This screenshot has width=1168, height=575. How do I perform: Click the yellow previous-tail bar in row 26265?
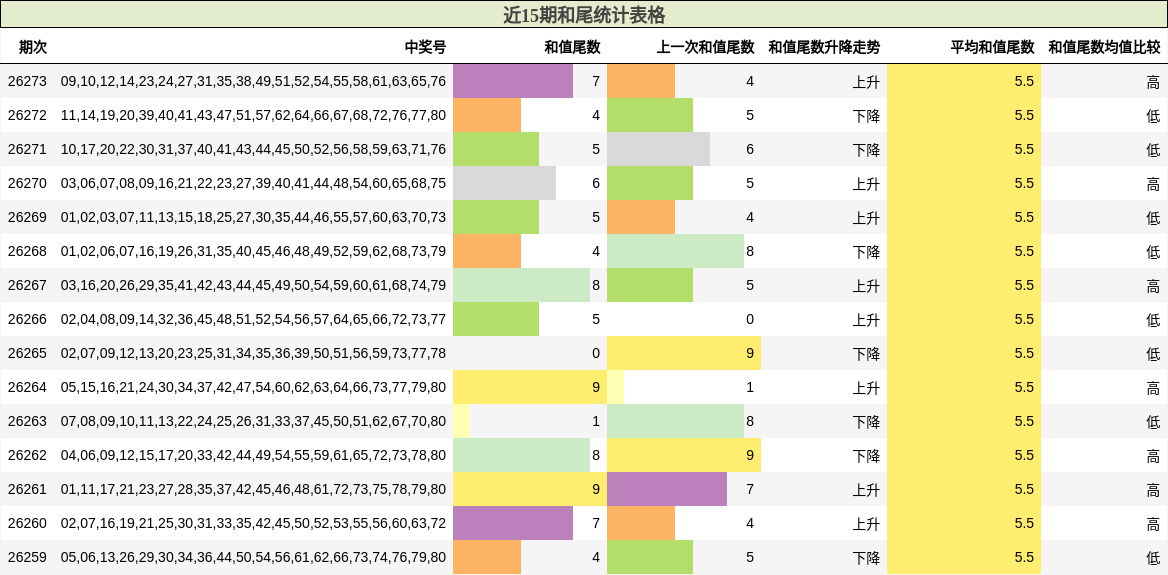click(x=684, y=354)
